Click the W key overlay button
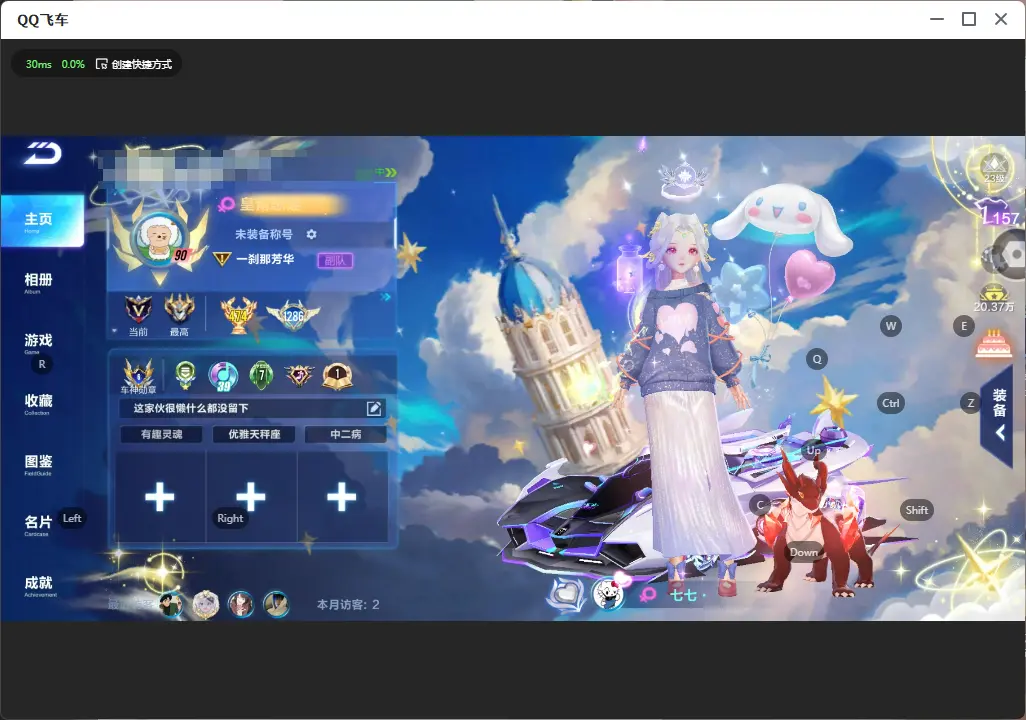 [x=891, y=326]
